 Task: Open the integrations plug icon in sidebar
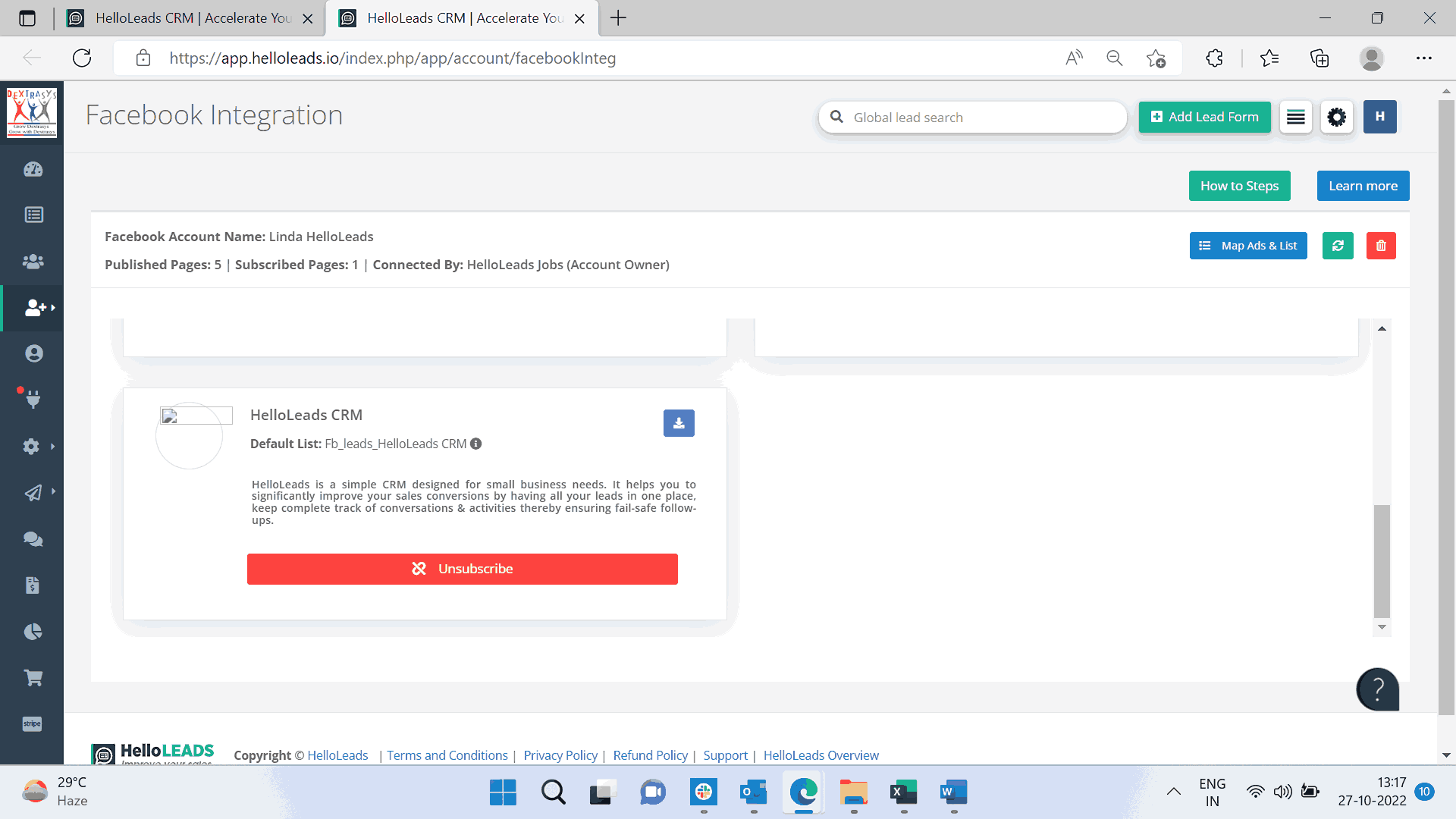click(x=33, y=399)
